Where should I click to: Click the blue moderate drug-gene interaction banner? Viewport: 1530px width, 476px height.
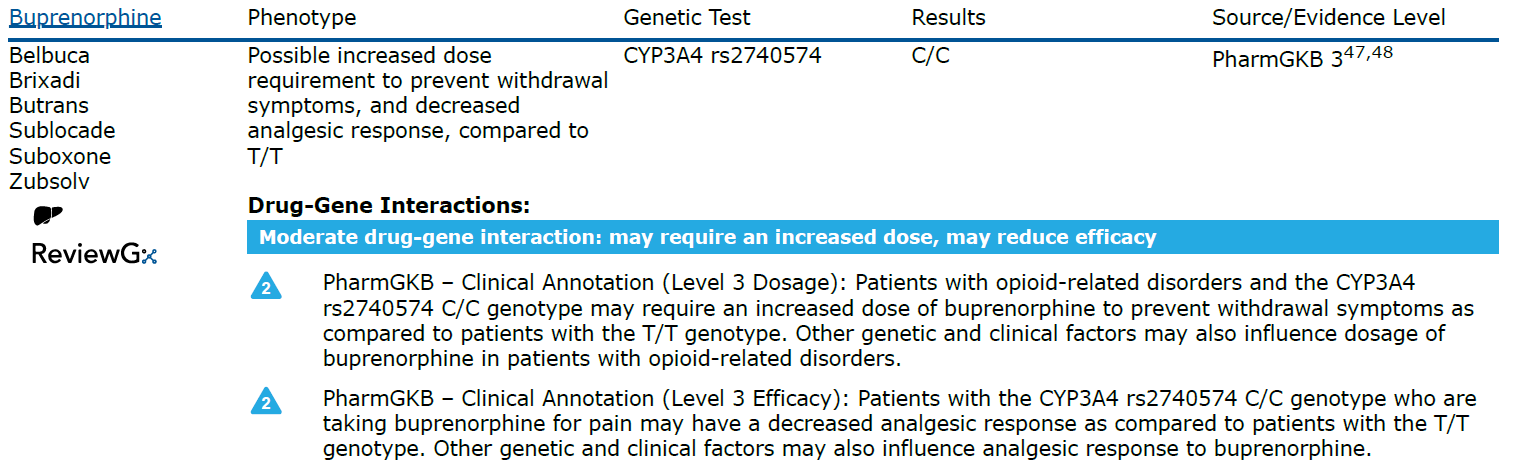872,238
